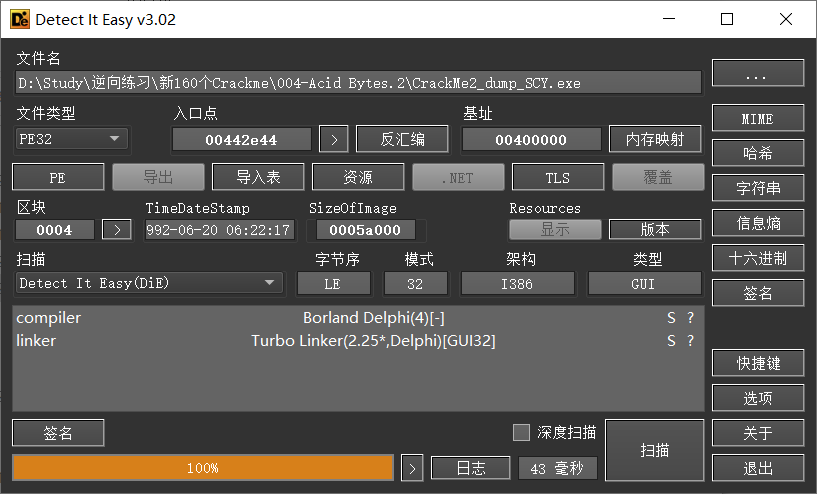Open the 资源 resources view
Screen dimensions: 817x494
coord(358,177)
